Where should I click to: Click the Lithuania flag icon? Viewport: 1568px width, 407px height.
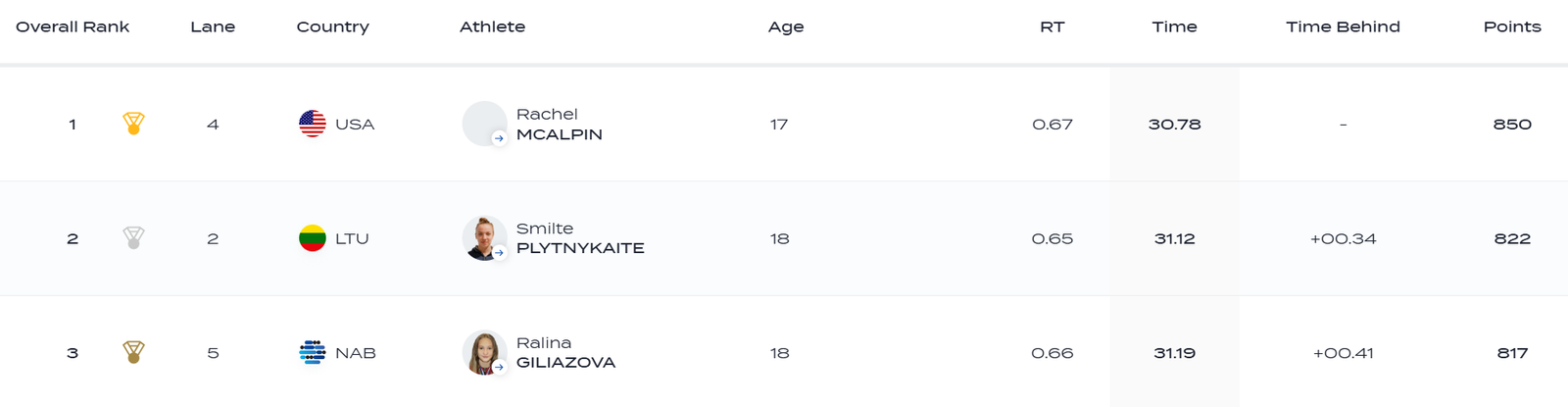tap(313, 238)
